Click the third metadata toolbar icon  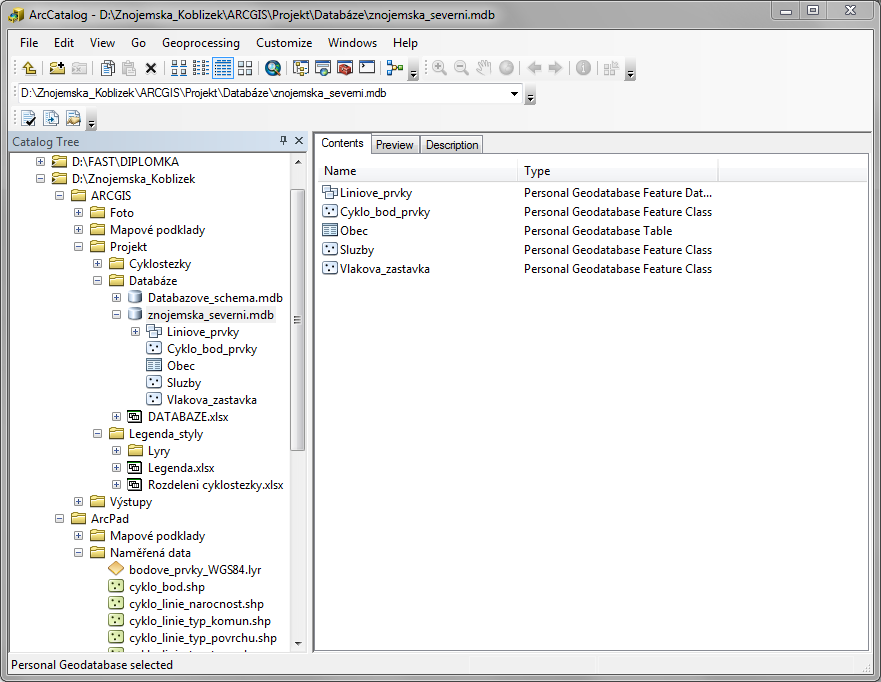click(73, 118)
